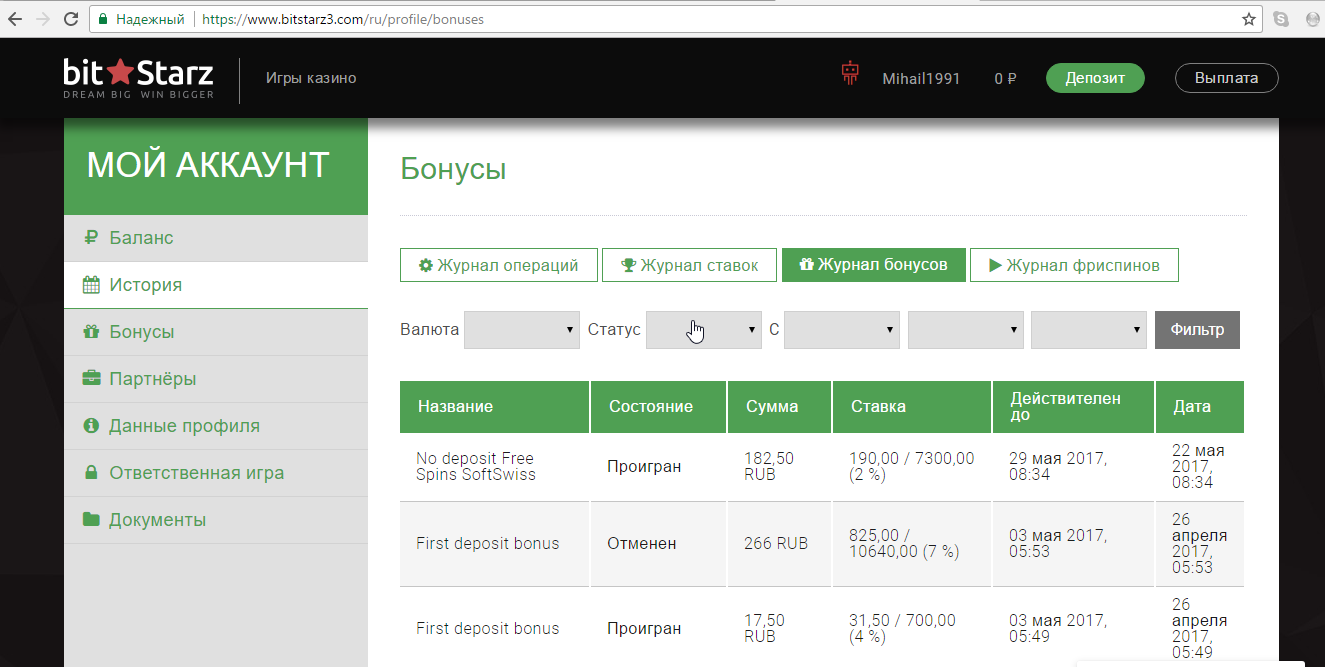This screenshot has height=667, width=1325.
Task: Switch to Журнал фриспинов tab
Action: (1073, 265)
